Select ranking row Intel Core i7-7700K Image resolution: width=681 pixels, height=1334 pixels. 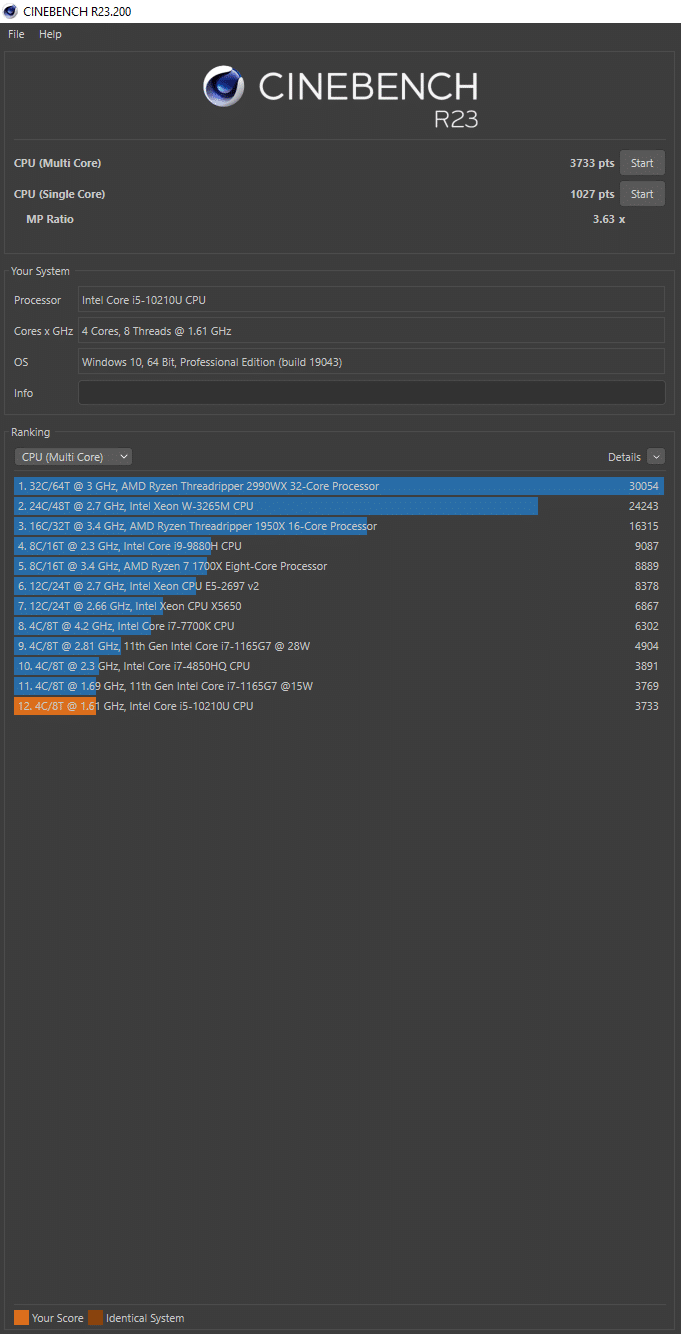(339, 626)
